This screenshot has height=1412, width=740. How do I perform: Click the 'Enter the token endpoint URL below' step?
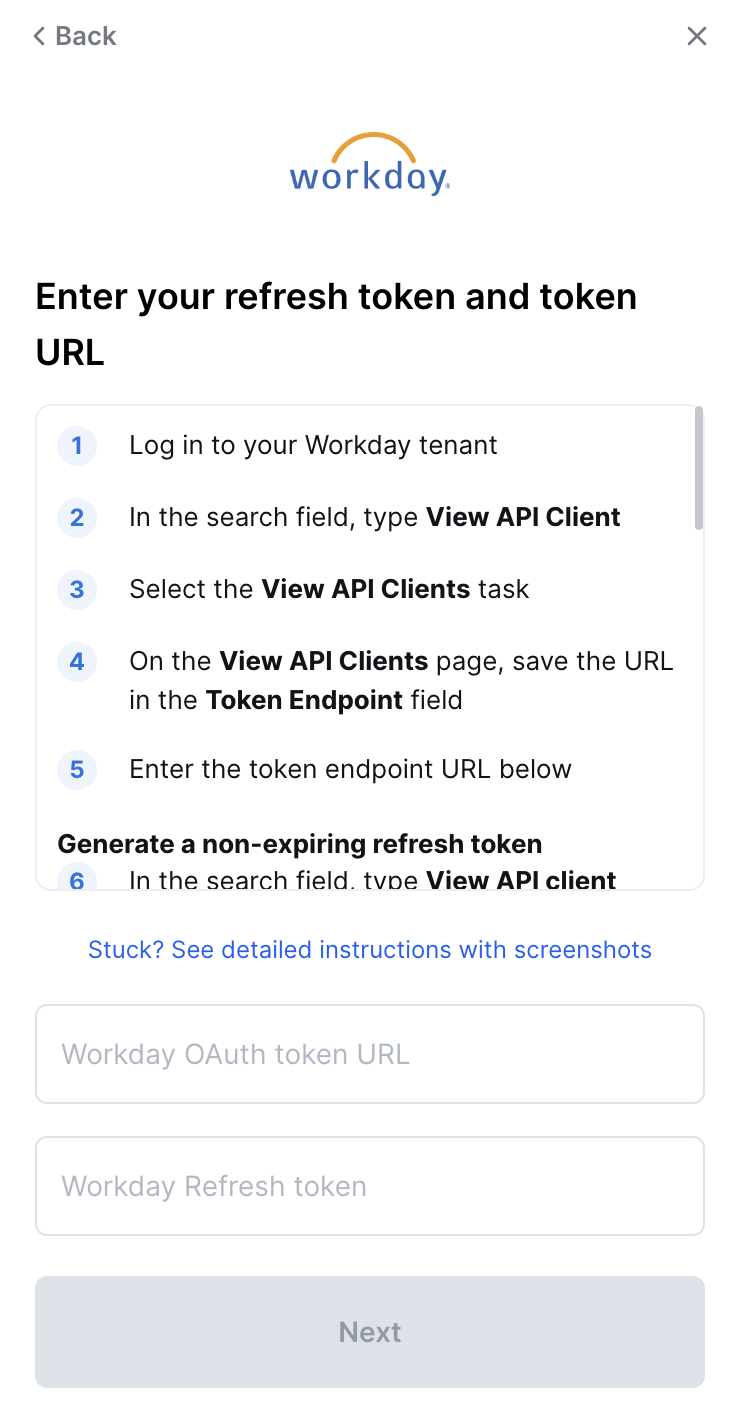350,770
